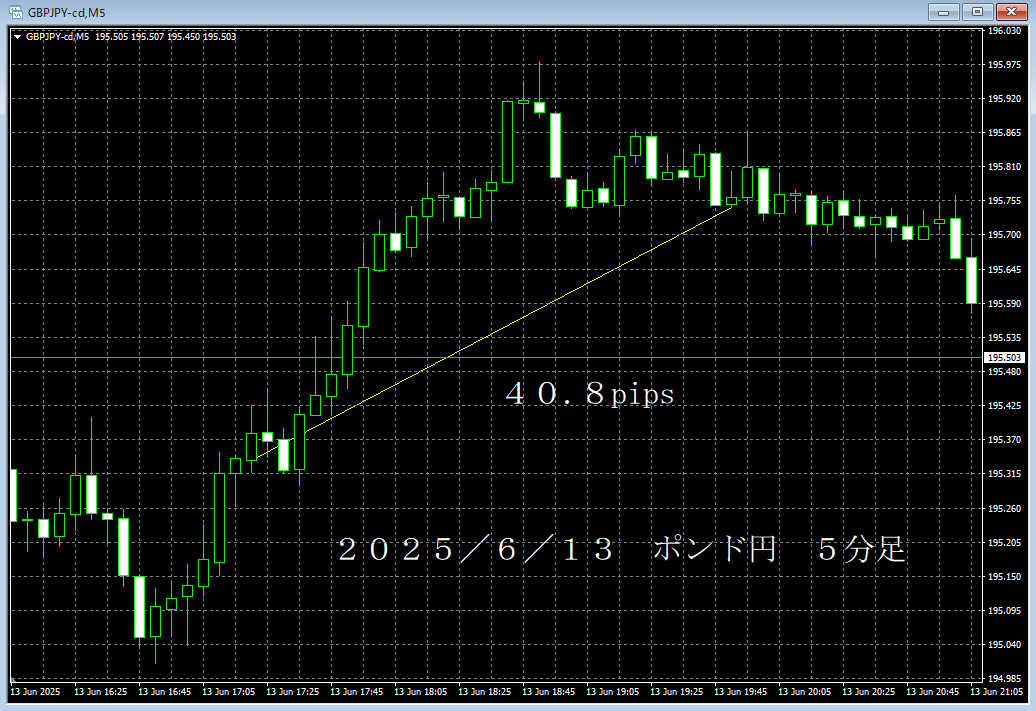Click 13 Jun 19:45 on the time axis
Image resolution: width=1036 pixels, height=711 pixels.
[x=741, y=692]
